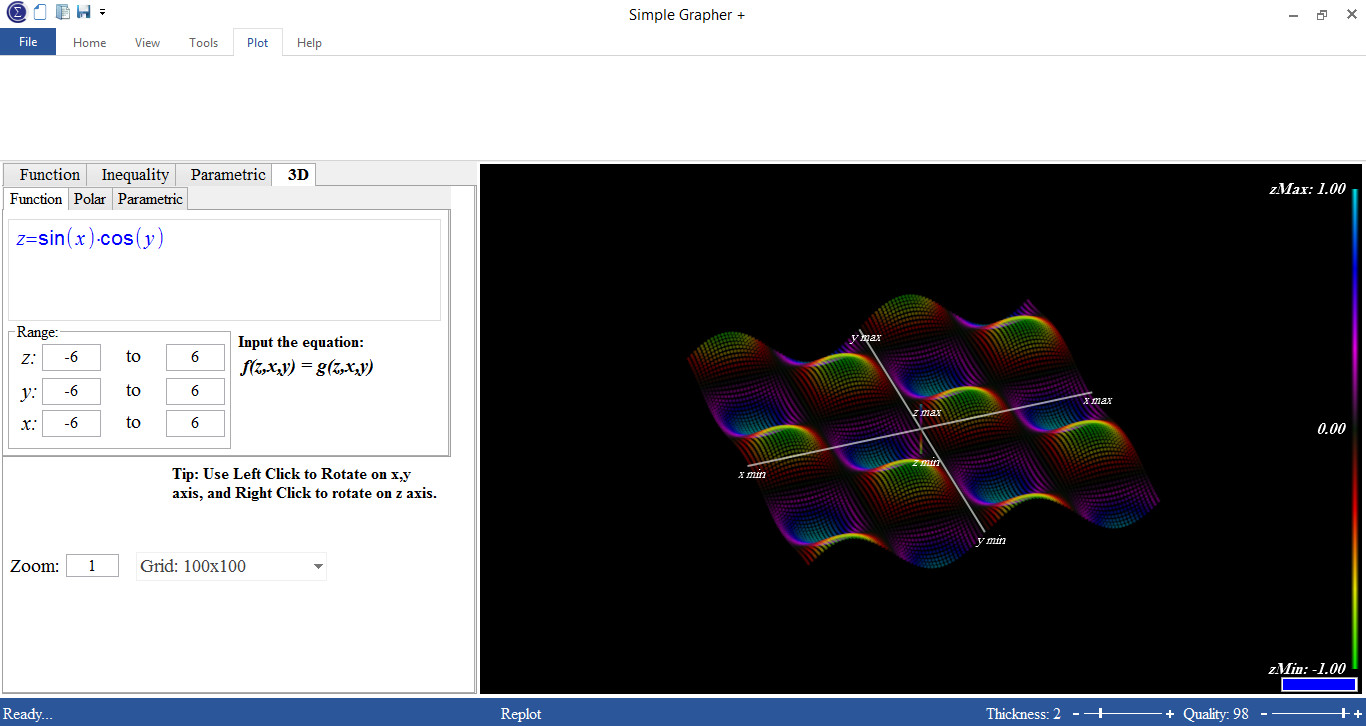Decrease quality with the minus button
Screen dimensions: 1366x726
point(1263,714)
